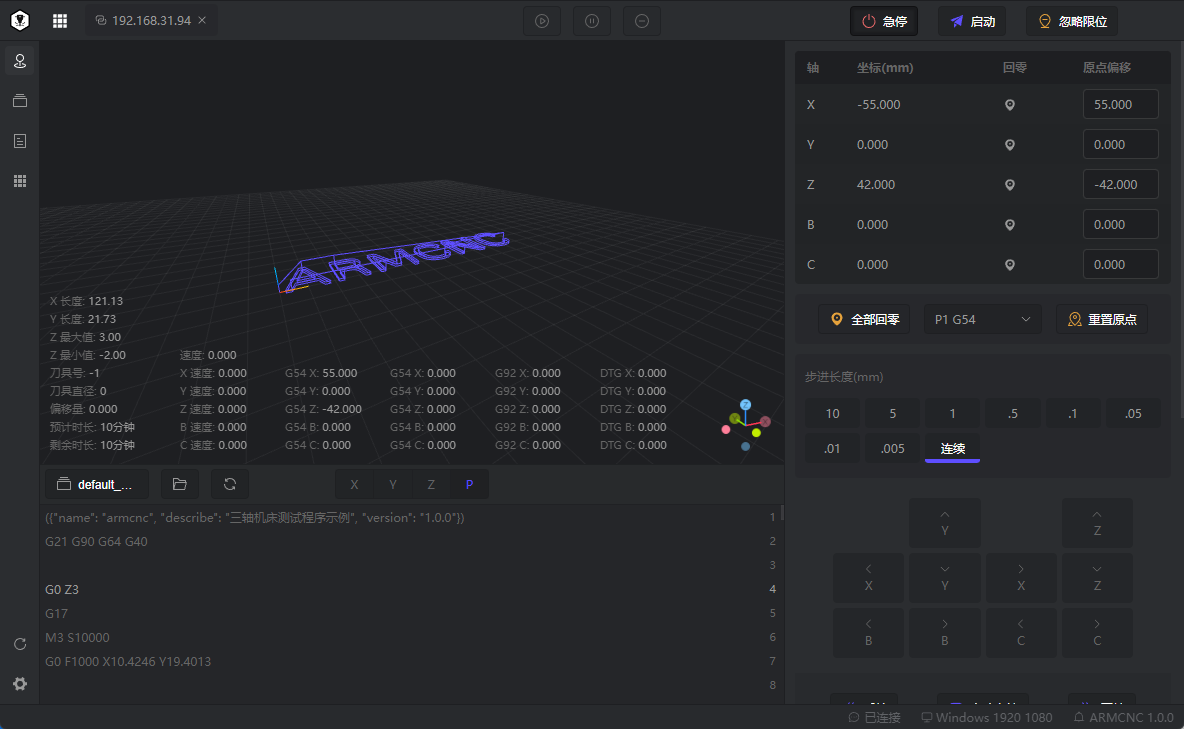This screenshot has height=729, width=1184.
Task: Edit the Z origin offset field -42.000
Action: click(1121, 184)
